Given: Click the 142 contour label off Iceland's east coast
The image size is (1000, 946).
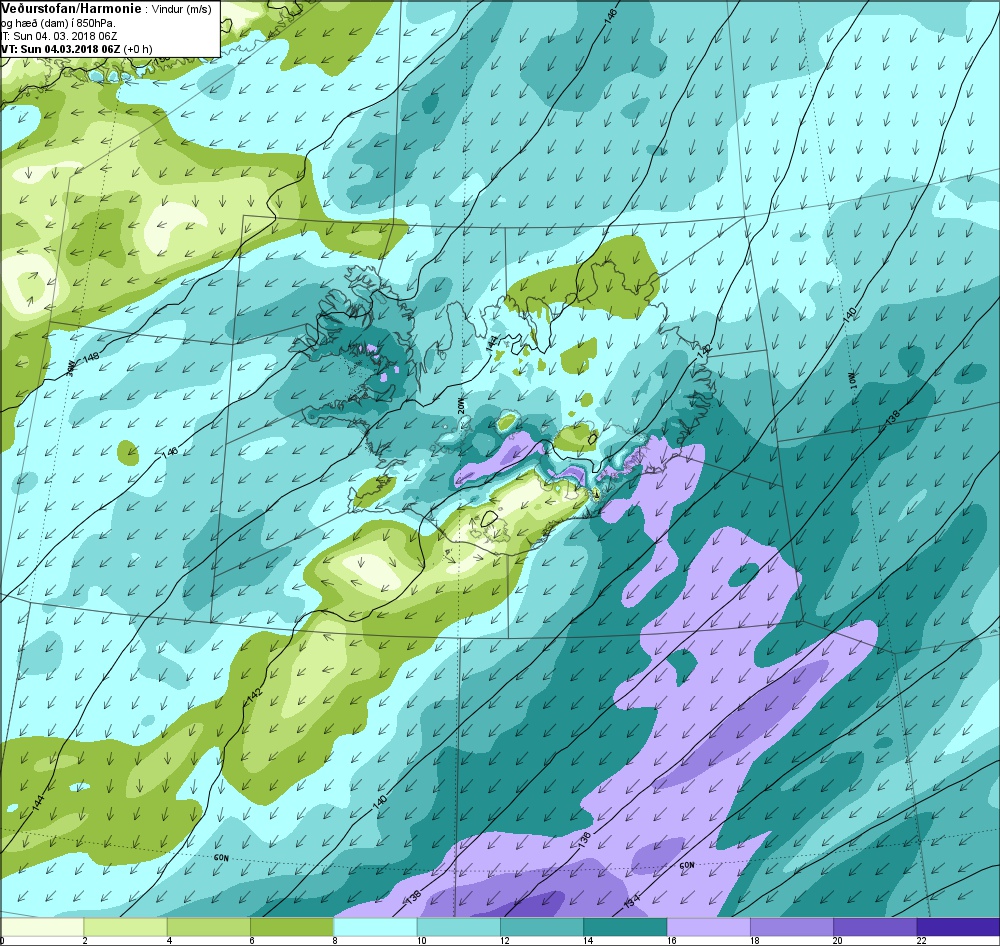Looking at the screenshot, I should click(x=703, y=352).
